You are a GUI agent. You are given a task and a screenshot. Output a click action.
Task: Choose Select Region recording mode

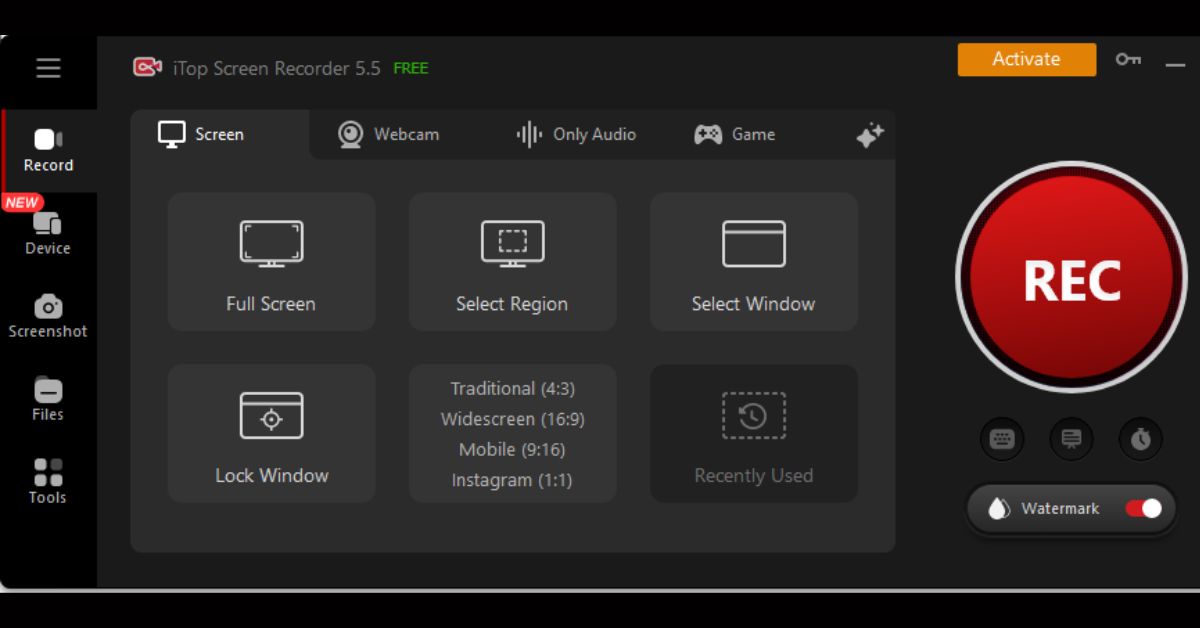click(512, 262)
